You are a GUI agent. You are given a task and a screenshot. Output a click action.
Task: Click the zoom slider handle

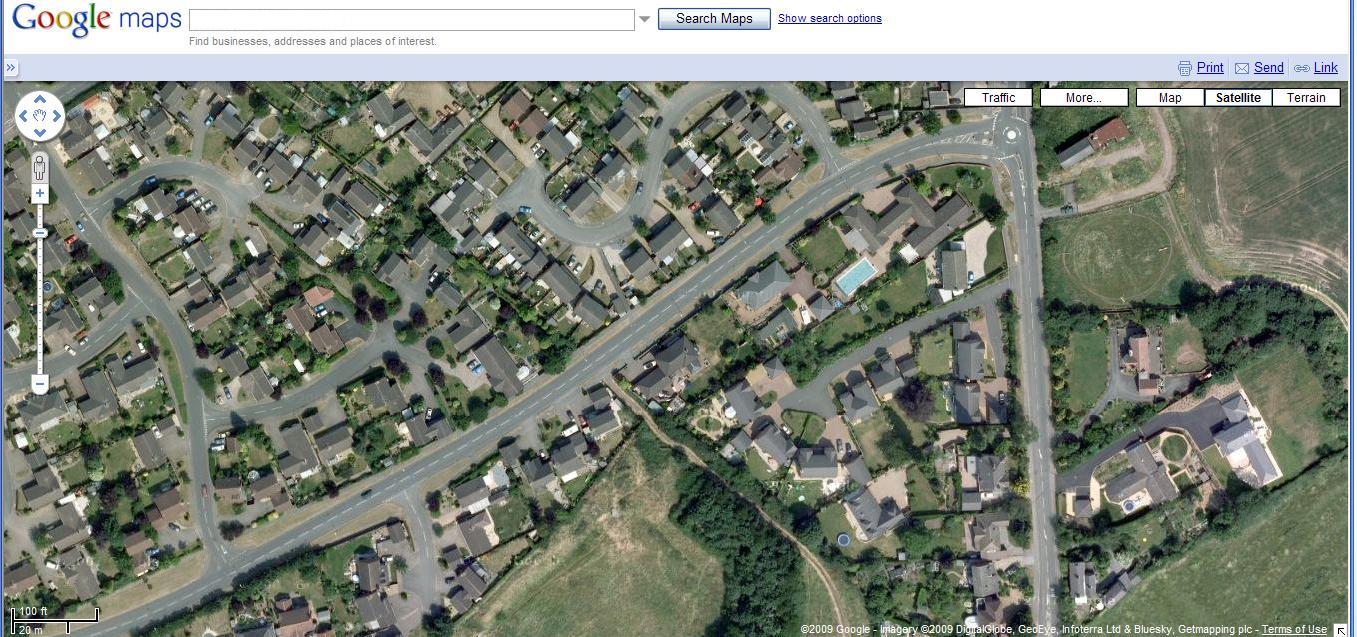click(40, 233)
